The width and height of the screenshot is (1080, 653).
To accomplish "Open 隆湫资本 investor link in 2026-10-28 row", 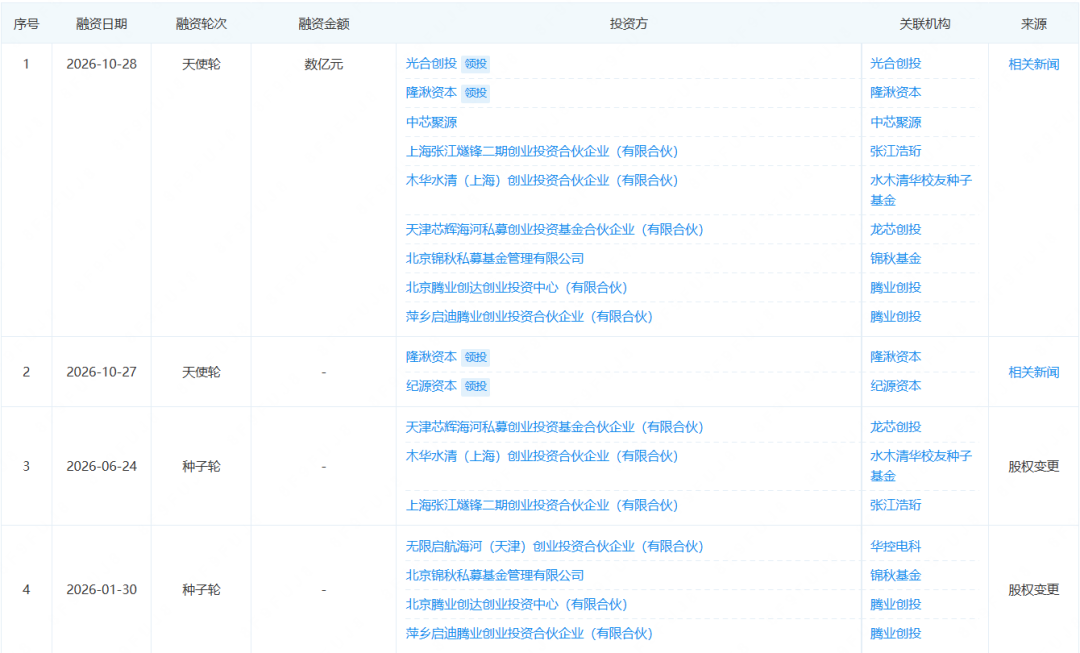I will click(431, 92).
